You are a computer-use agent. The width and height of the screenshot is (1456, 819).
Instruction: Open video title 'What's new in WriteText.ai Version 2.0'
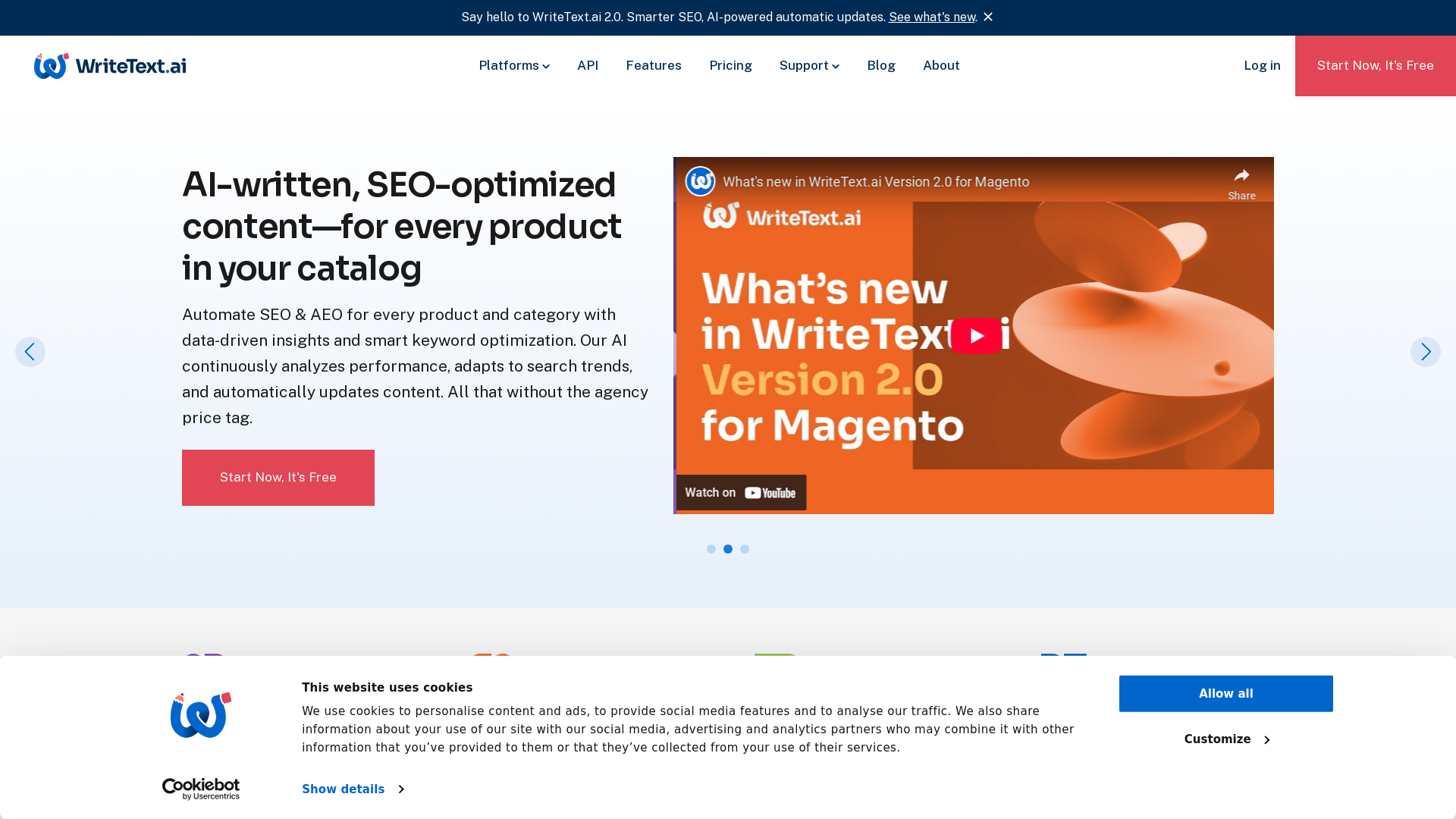click(876, 182)
